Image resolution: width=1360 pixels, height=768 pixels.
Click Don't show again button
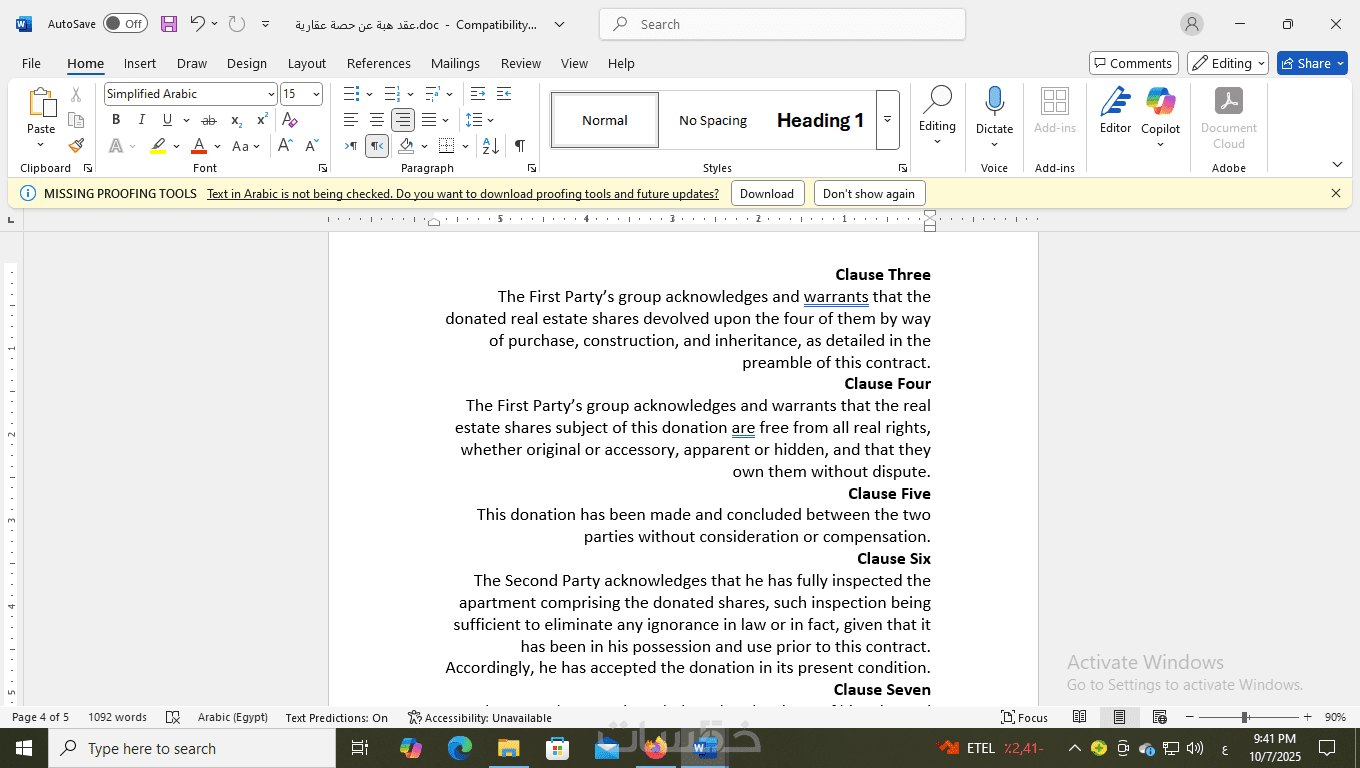pyautogui.click(x=869, y=193)
